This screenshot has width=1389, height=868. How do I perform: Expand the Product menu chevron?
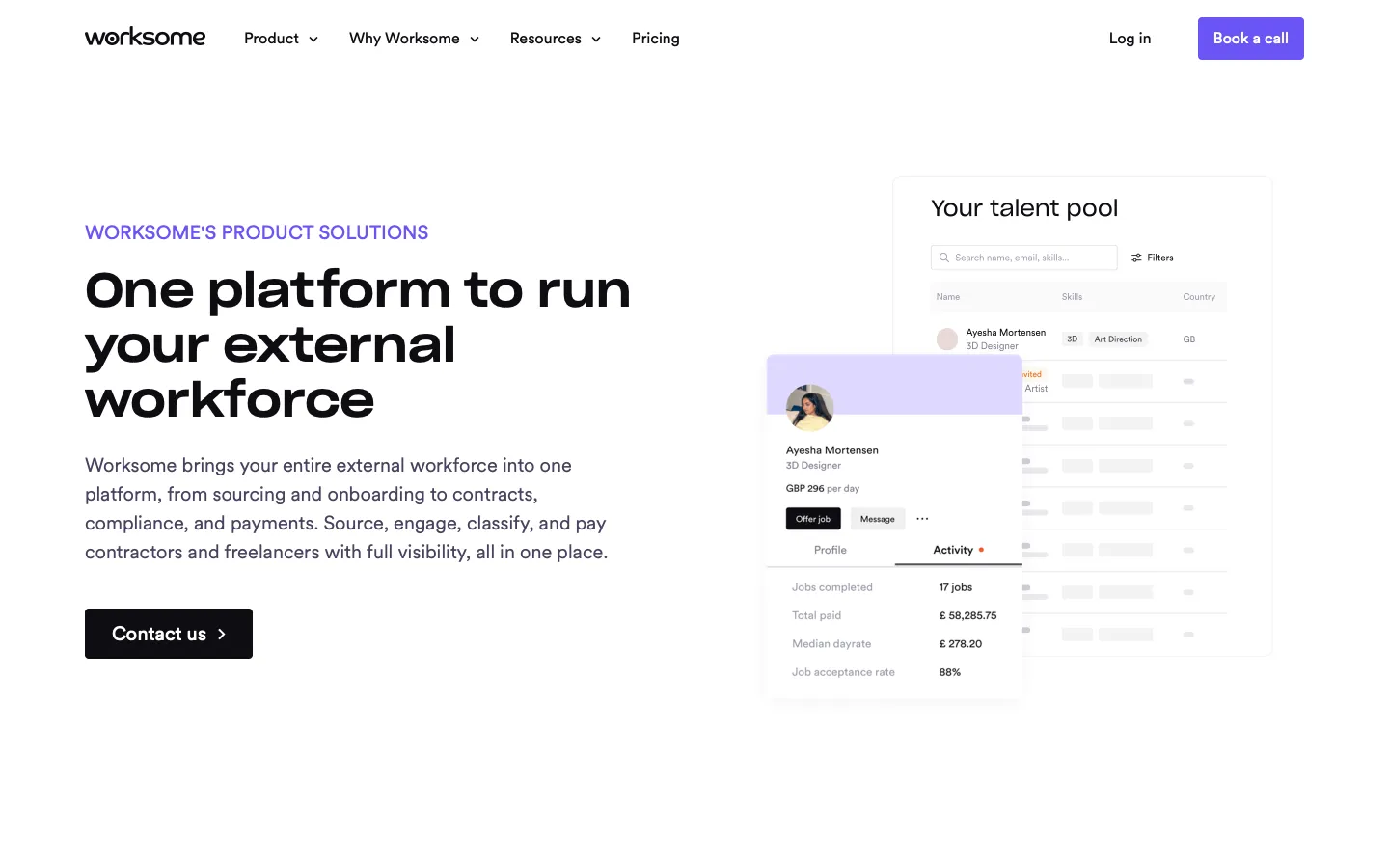point(313,40)
